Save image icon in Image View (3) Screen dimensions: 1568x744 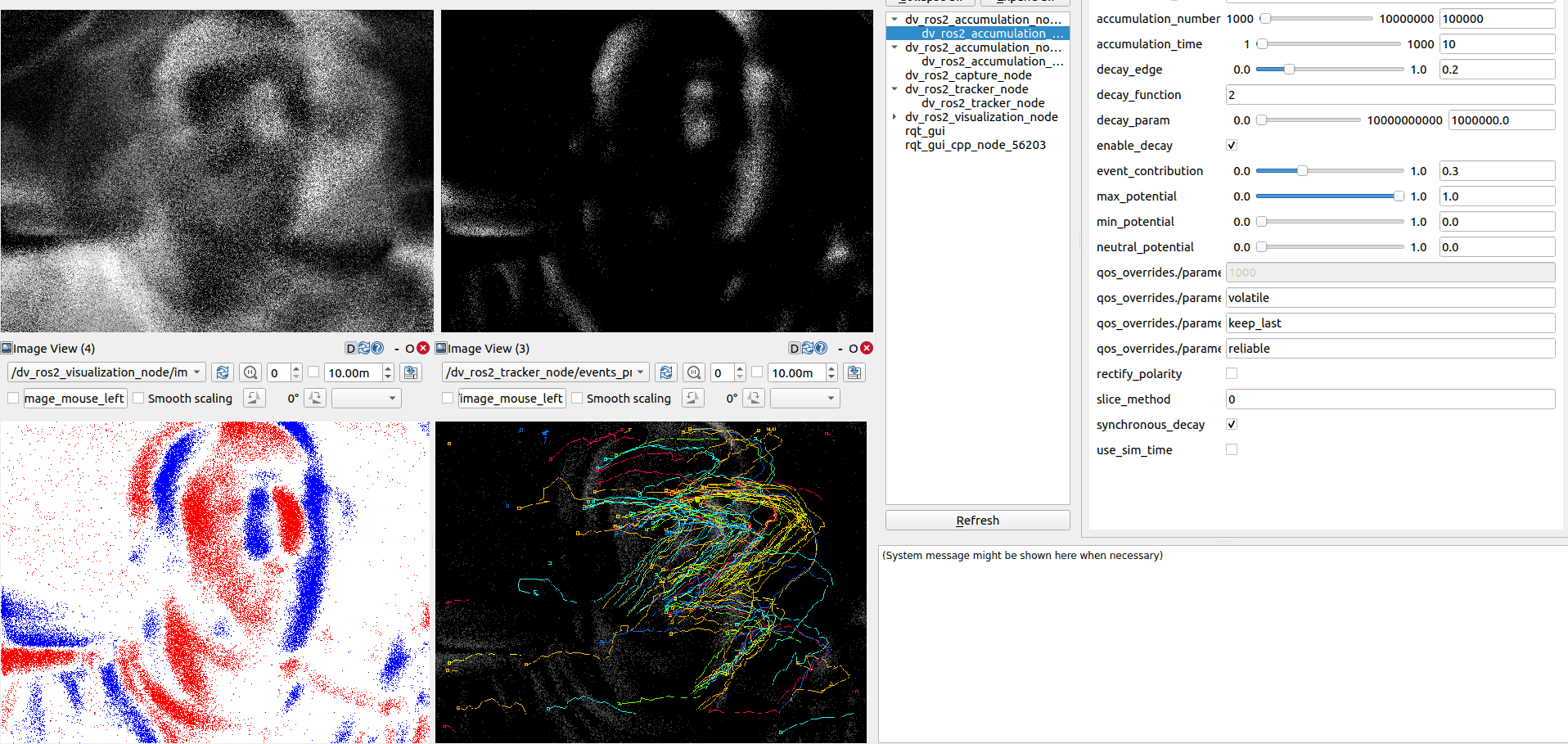(x=854, y=373)
